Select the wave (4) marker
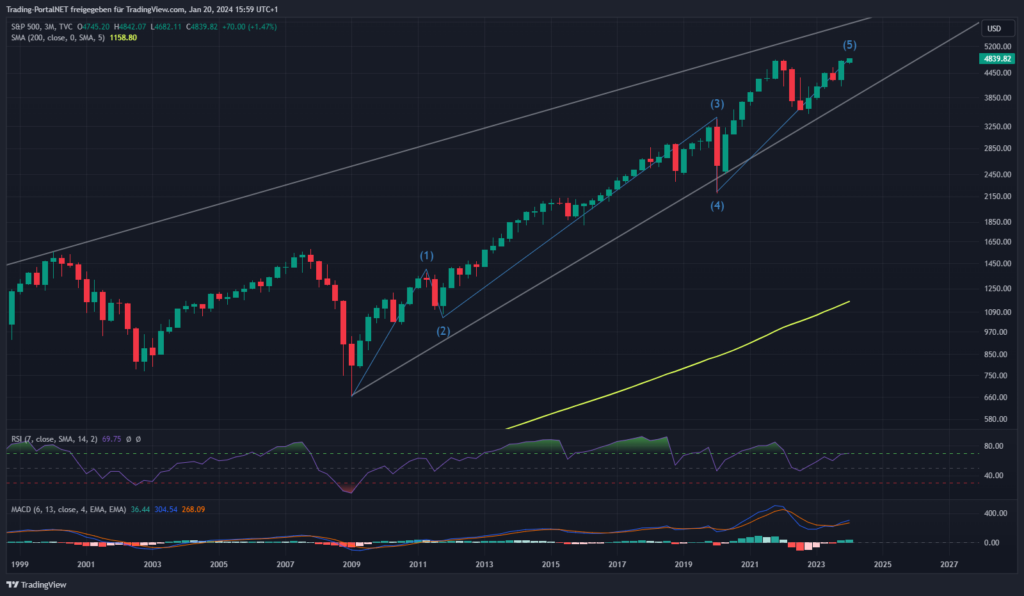This screenshot has height=596, width=1024. click(x=718, y=206)
